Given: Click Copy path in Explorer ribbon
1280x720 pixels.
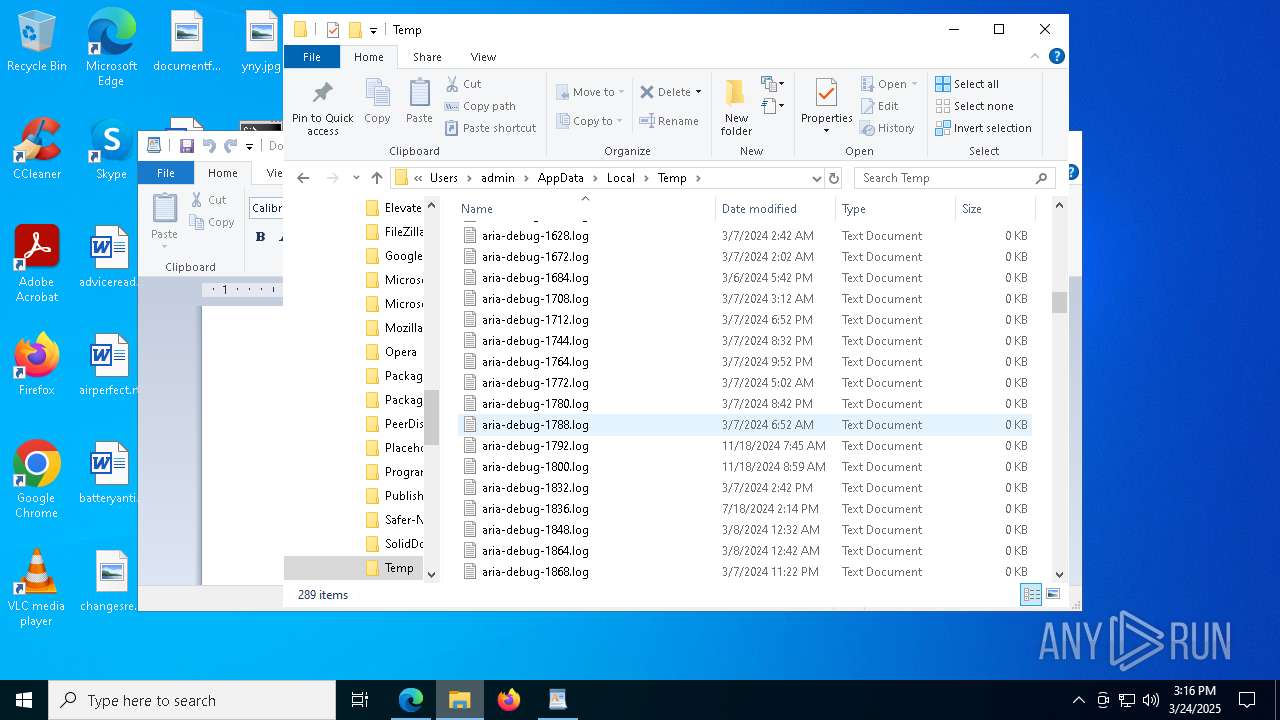Looking at the screenshot, I should (x=480, y=106).
